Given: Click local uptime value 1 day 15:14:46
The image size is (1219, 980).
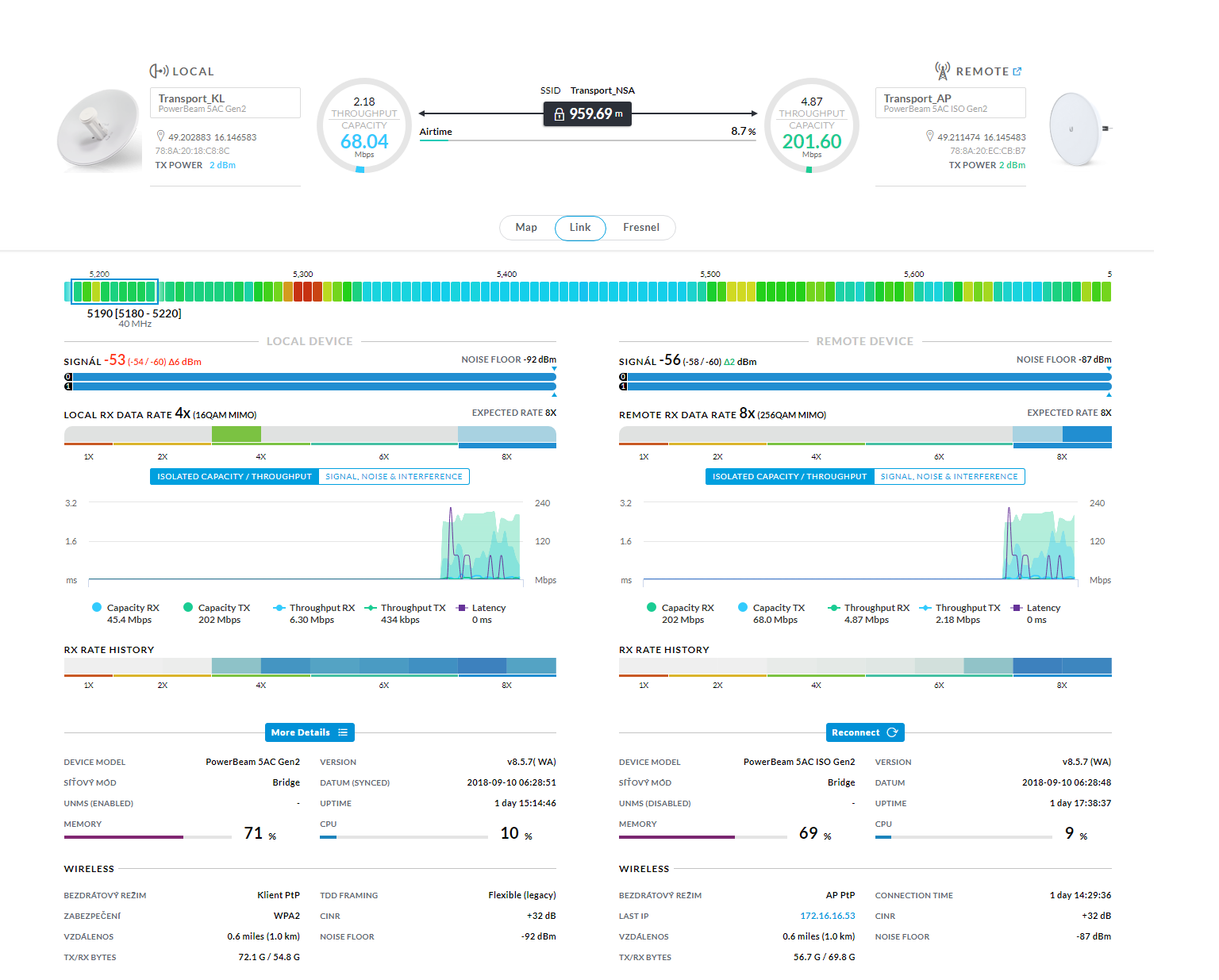Looking at the screenshot, I should coord(525,803).
